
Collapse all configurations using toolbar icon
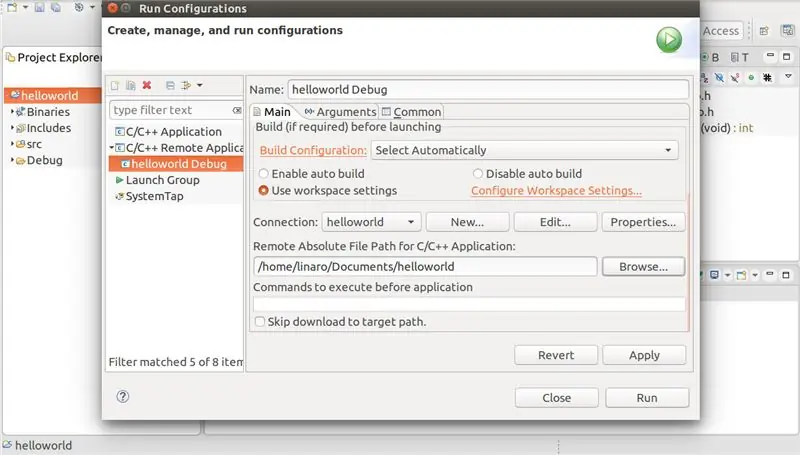[170, 85]
